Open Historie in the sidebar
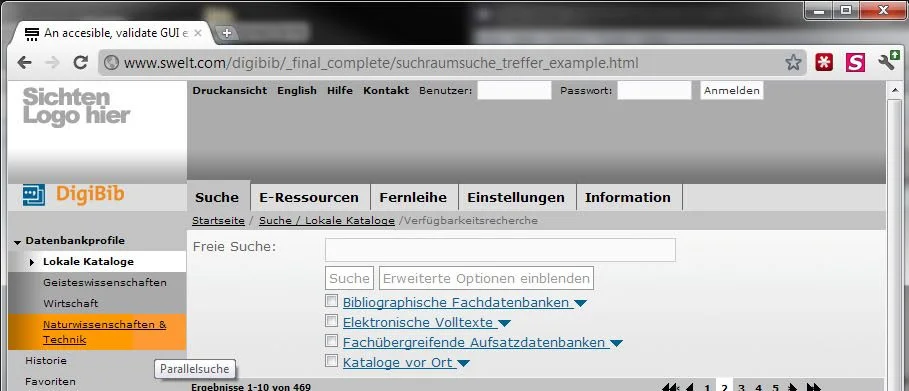 (x=46, y=360)
